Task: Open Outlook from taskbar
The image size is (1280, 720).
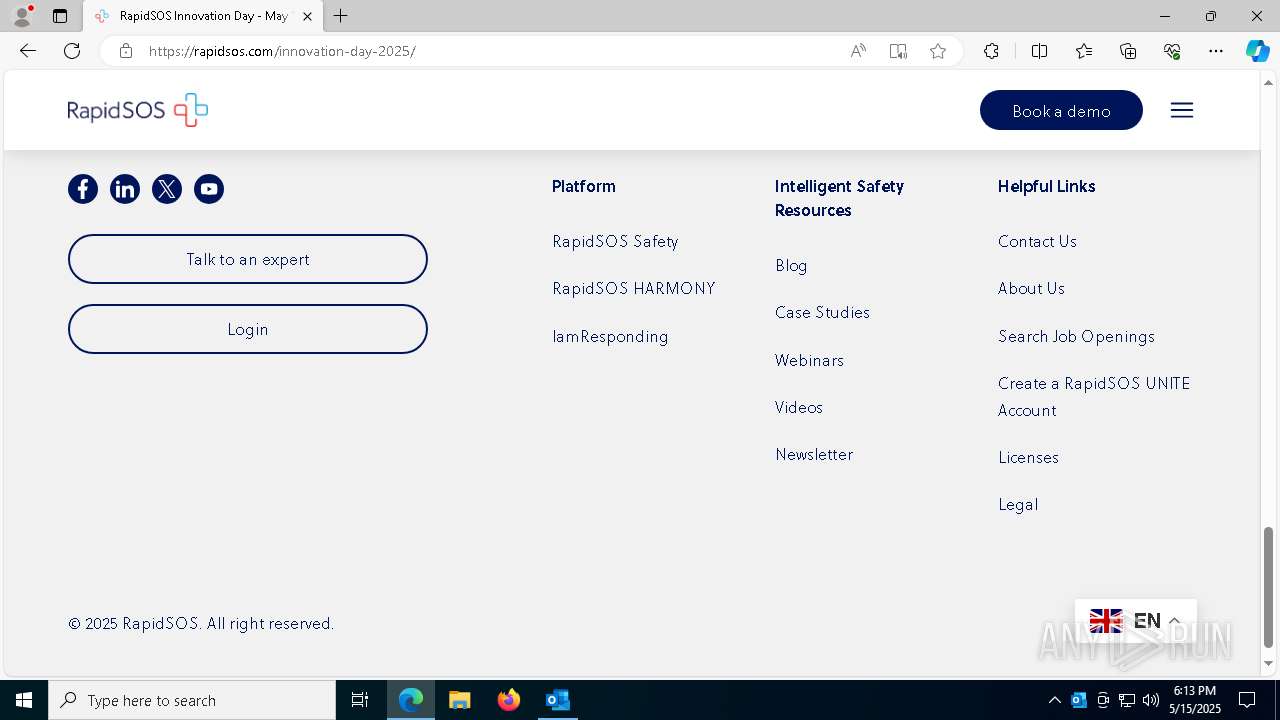Action: 557,700
